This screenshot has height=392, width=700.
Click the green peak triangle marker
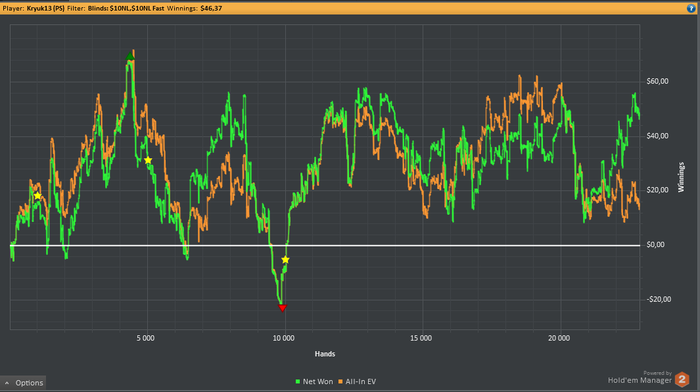(x=130, y=56)
